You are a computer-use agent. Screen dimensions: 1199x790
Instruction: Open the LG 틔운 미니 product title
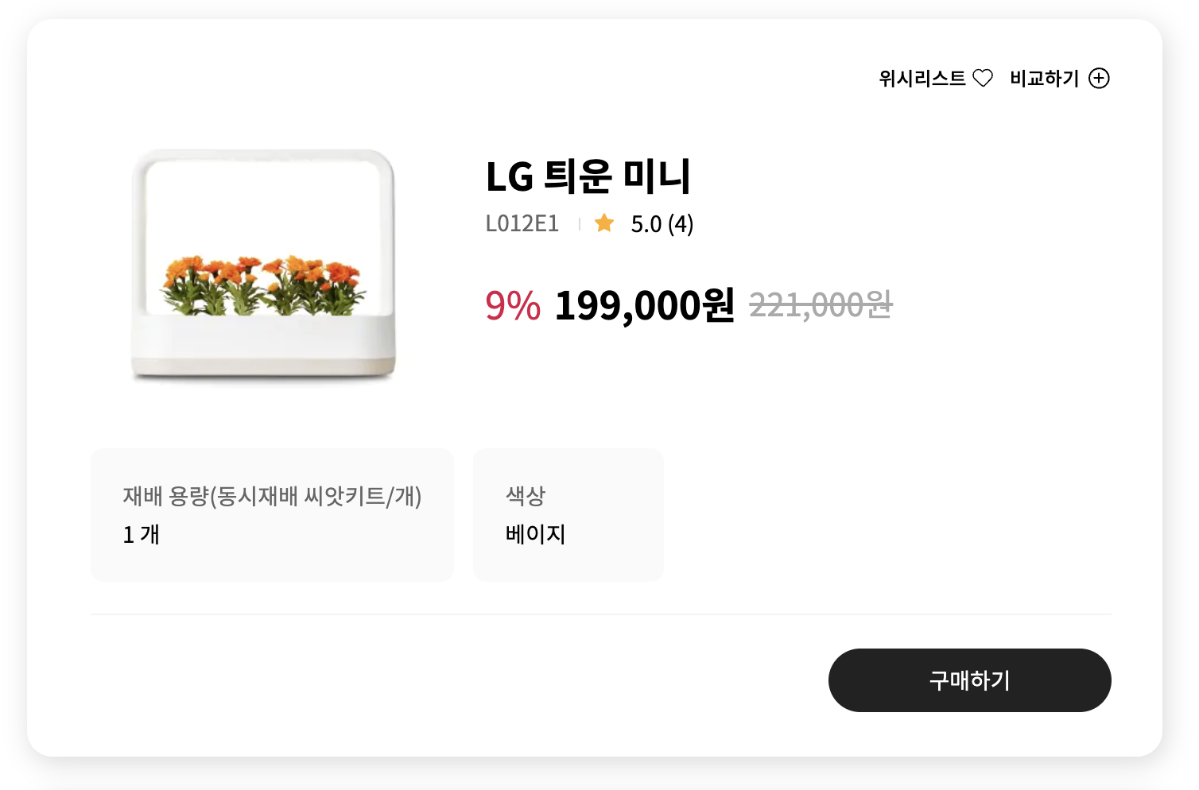(x=588, y=175)
